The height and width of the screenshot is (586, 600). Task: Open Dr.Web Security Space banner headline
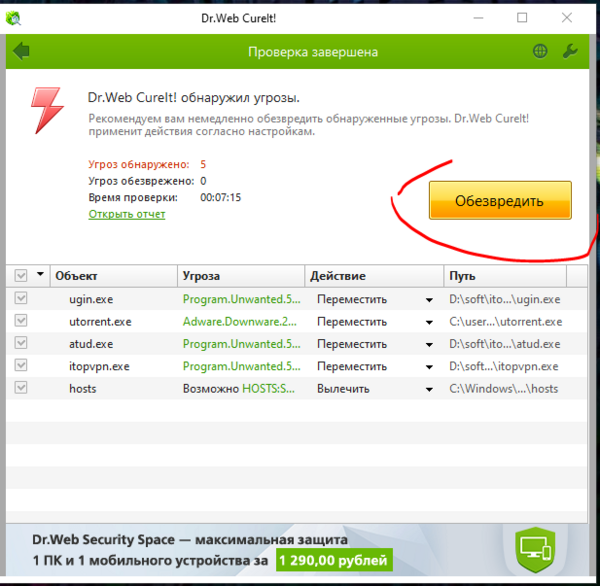point(190,540)
